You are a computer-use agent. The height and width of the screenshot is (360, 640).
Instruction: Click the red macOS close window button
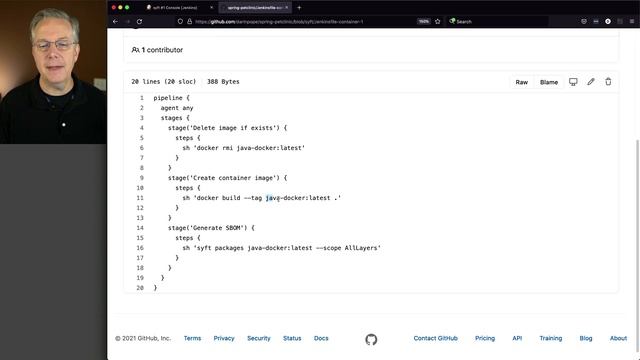[x=113, y=7]
